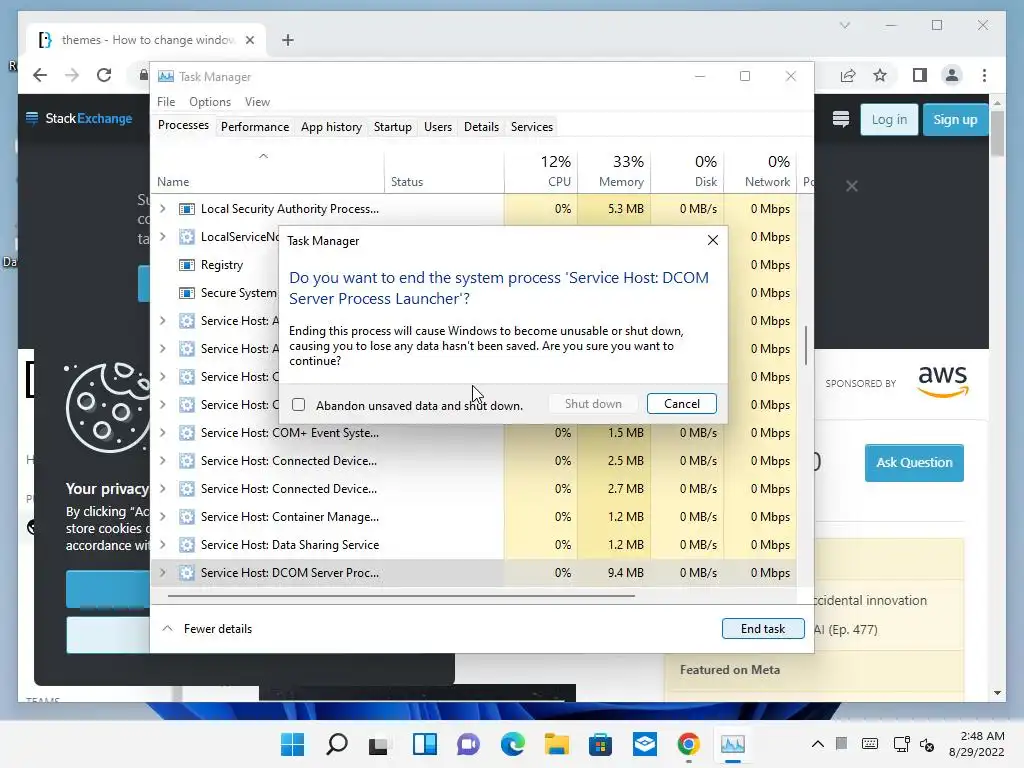The height and width of the screenshot is (768, 1024).
Task: Click Task Manager horizontal scrollbar
Action: click(401, 596)
